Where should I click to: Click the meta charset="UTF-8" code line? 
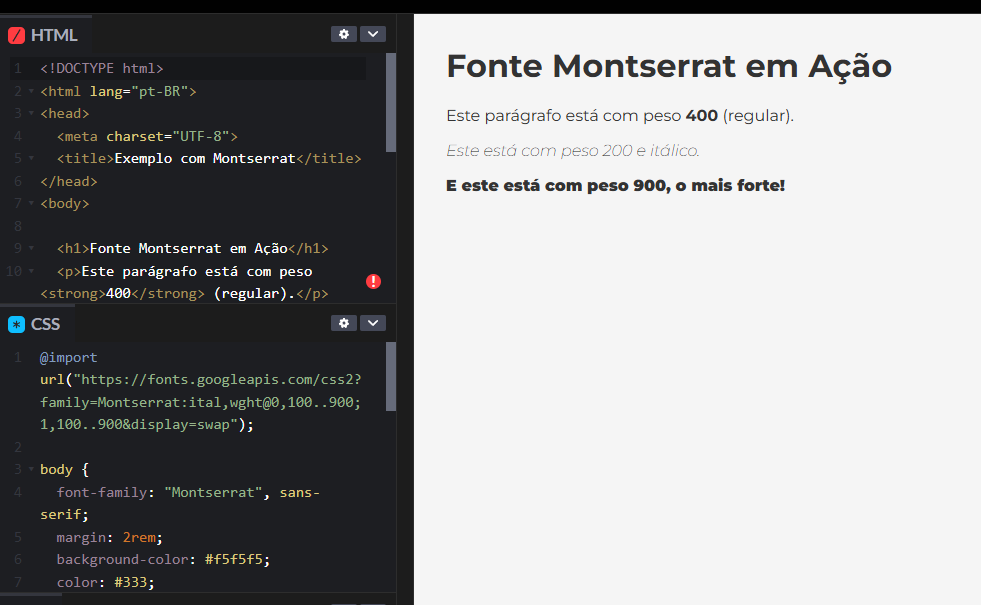point(147,136)
